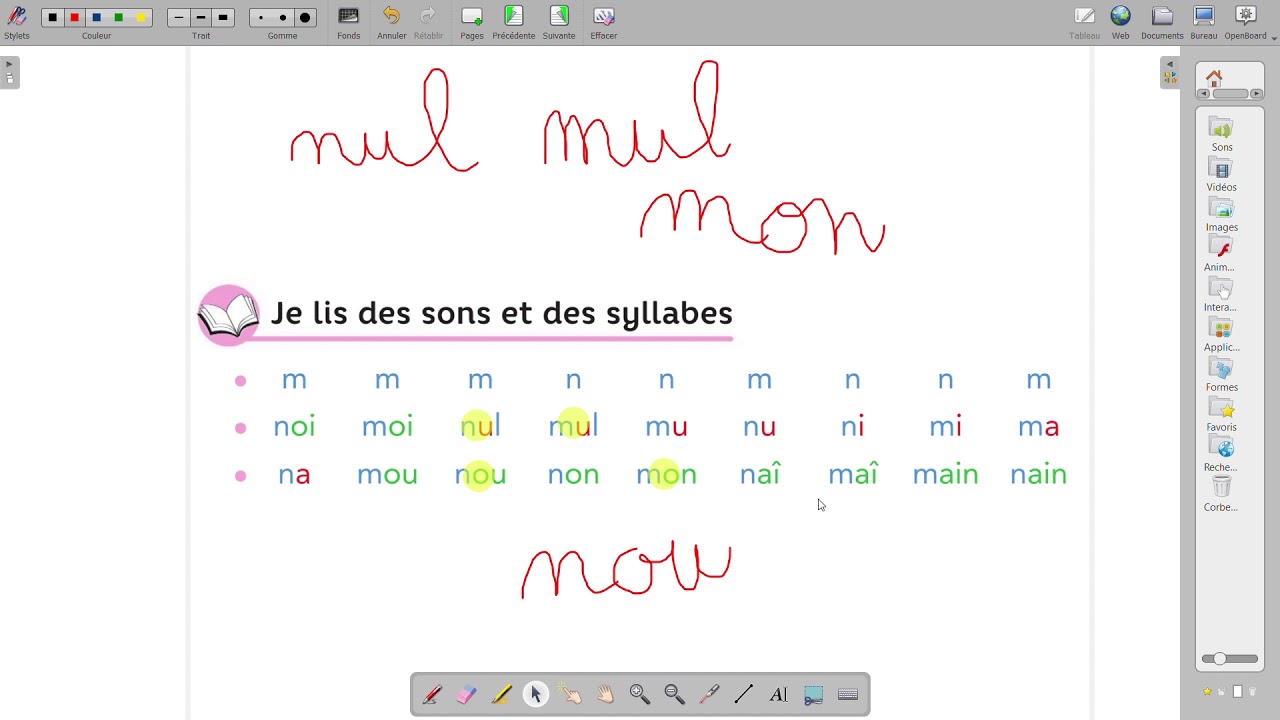Select the blue pen color
The height and width of the screenshot is (720, 1280).
(96, 18)
